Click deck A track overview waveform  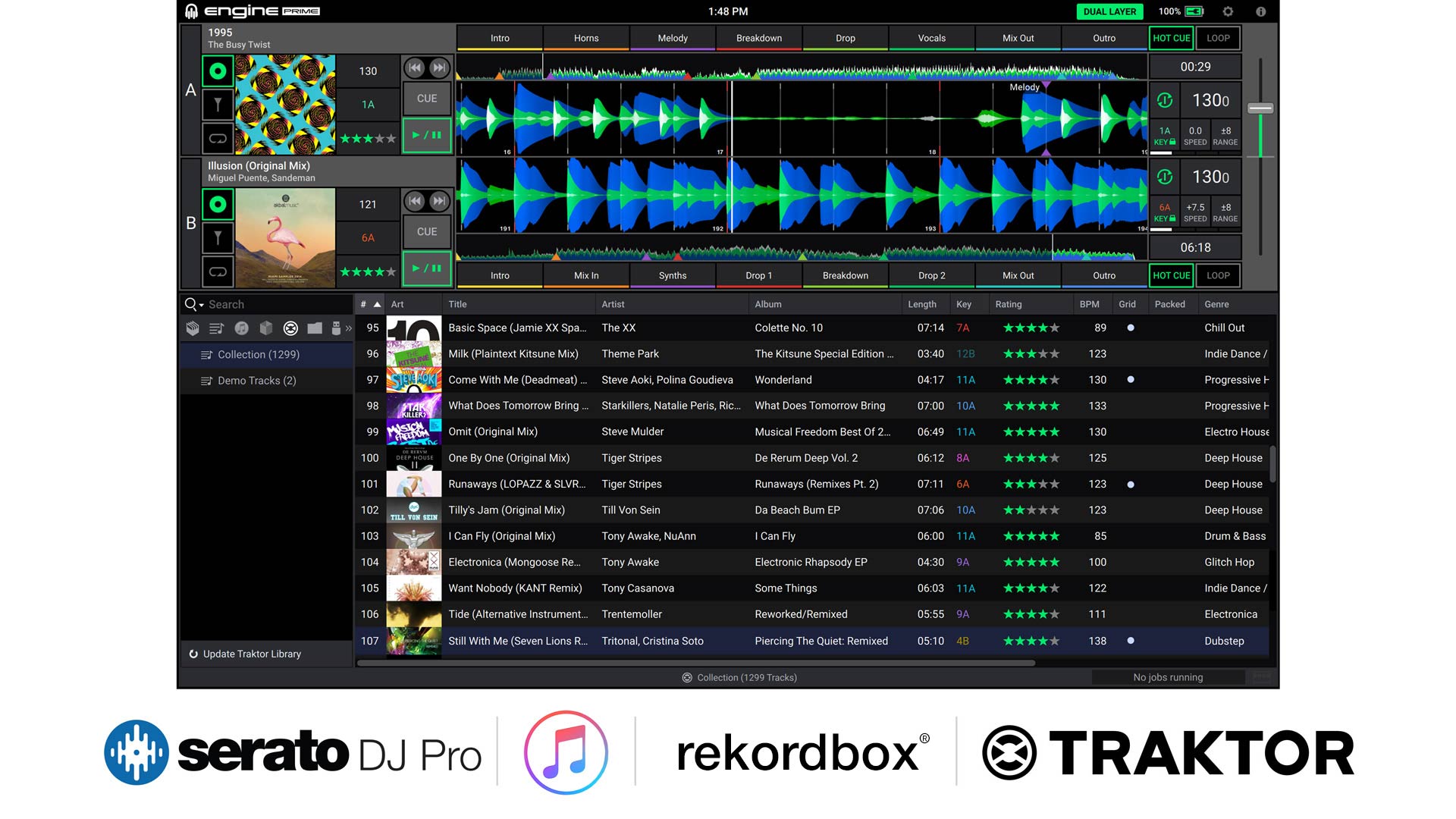tap(802, 68)
